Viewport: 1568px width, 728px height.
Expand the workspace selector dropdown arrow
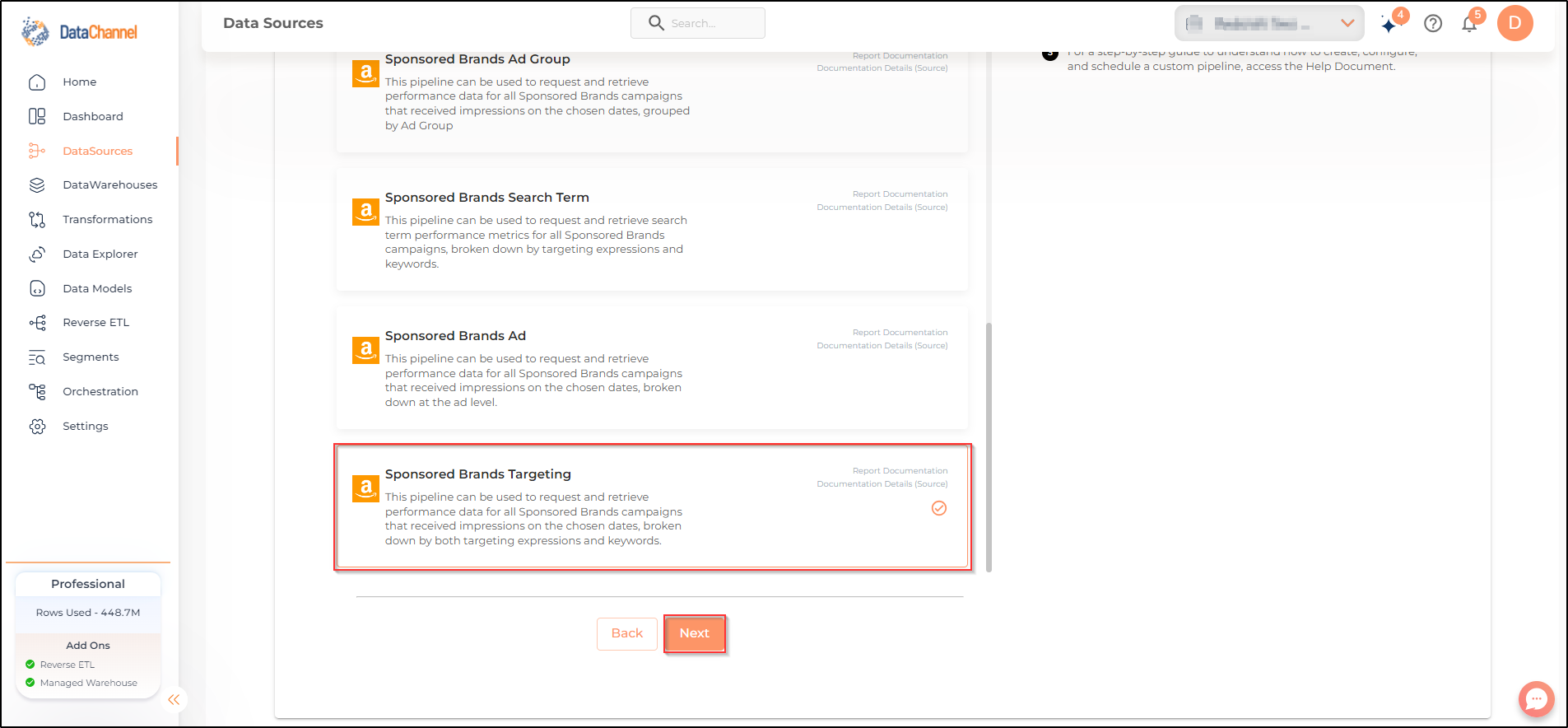(x=1347, y=23)
